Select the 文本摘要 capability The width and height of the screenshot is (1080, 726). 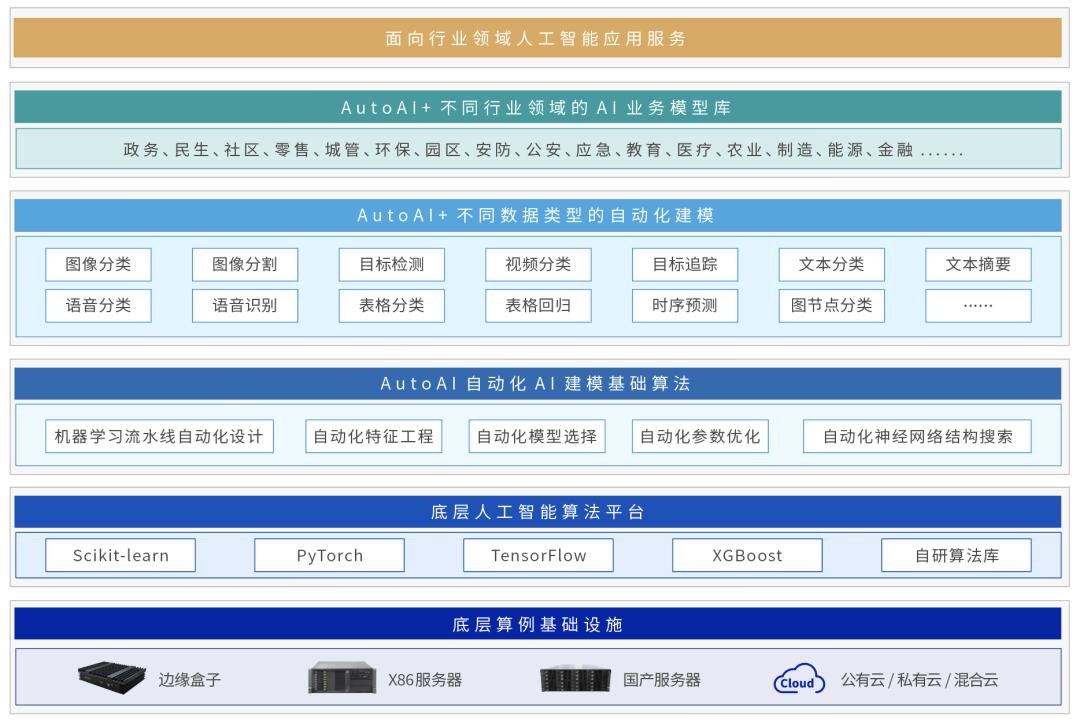[977, 264]
